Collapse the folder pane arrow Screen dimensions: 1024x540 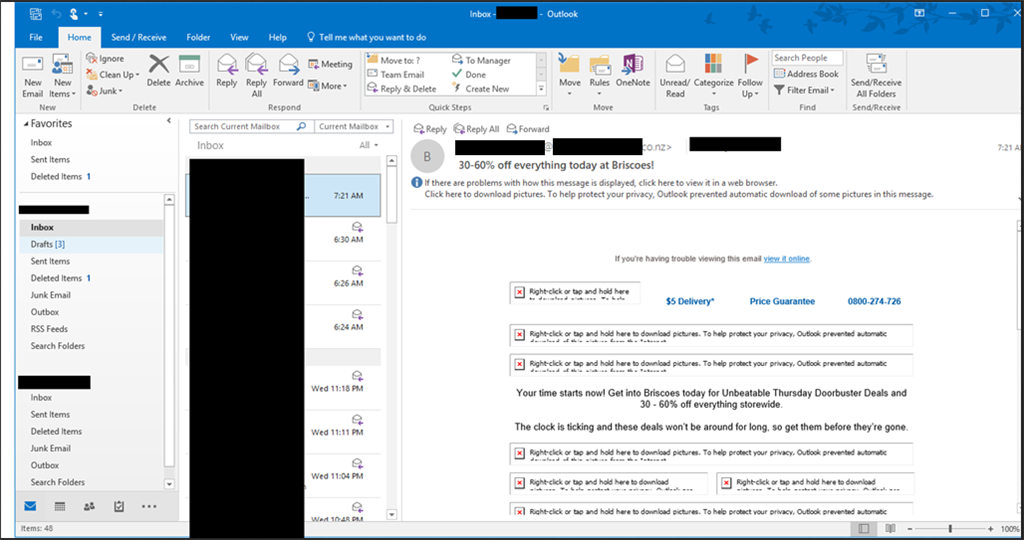pos(168,120)
